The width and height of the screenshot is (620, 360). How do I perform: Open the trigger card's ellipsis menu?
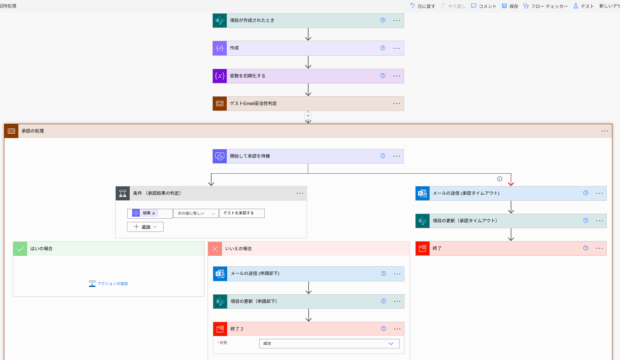pyautogui.click(x=397, y=21)
